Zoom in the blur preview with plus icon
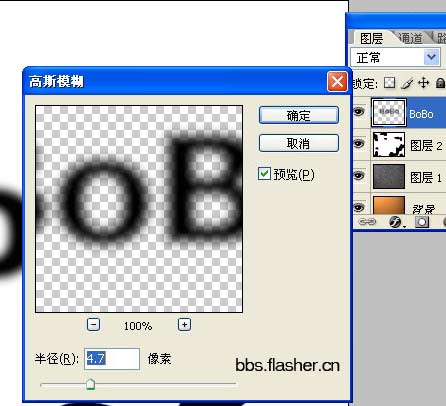 point(184,324)
